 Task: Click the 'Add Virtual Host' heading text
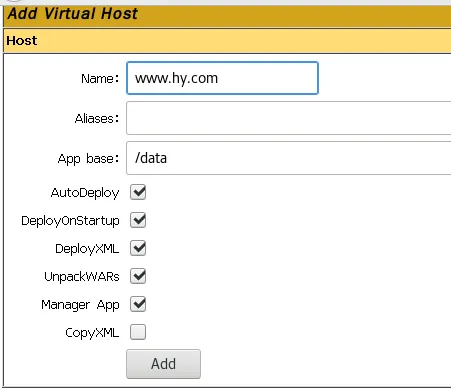point(72,14)
